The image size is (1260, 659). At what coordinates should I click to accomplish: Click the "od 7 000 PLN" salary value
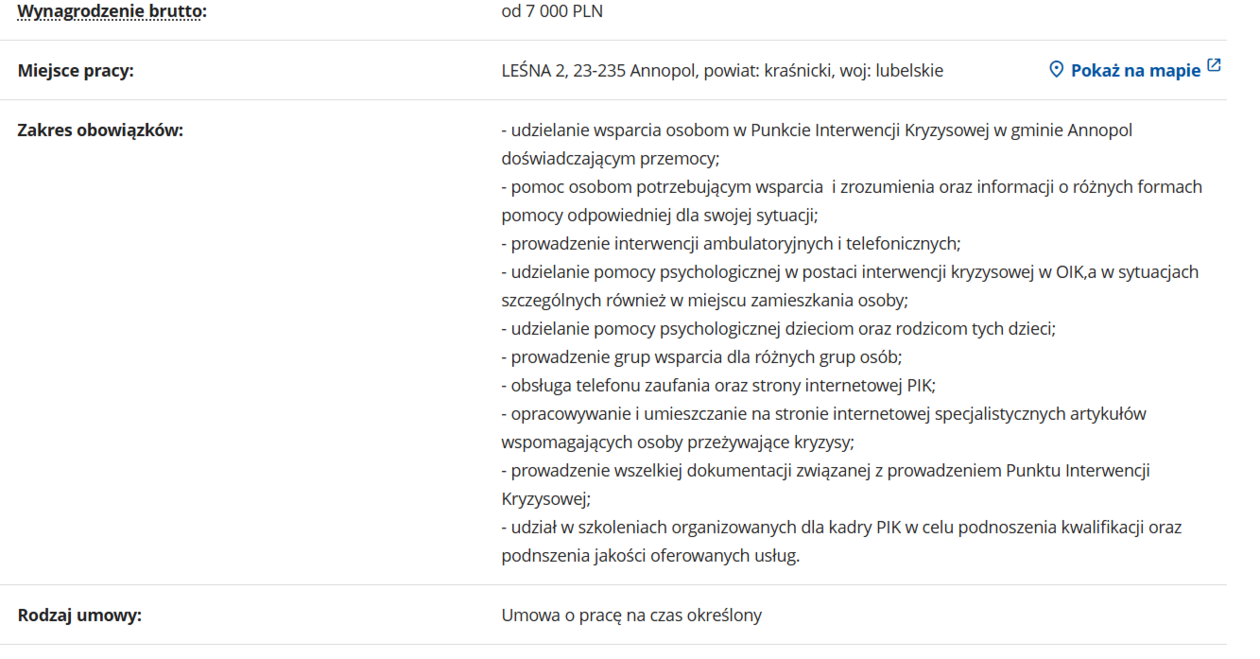(x=552, y=12)
